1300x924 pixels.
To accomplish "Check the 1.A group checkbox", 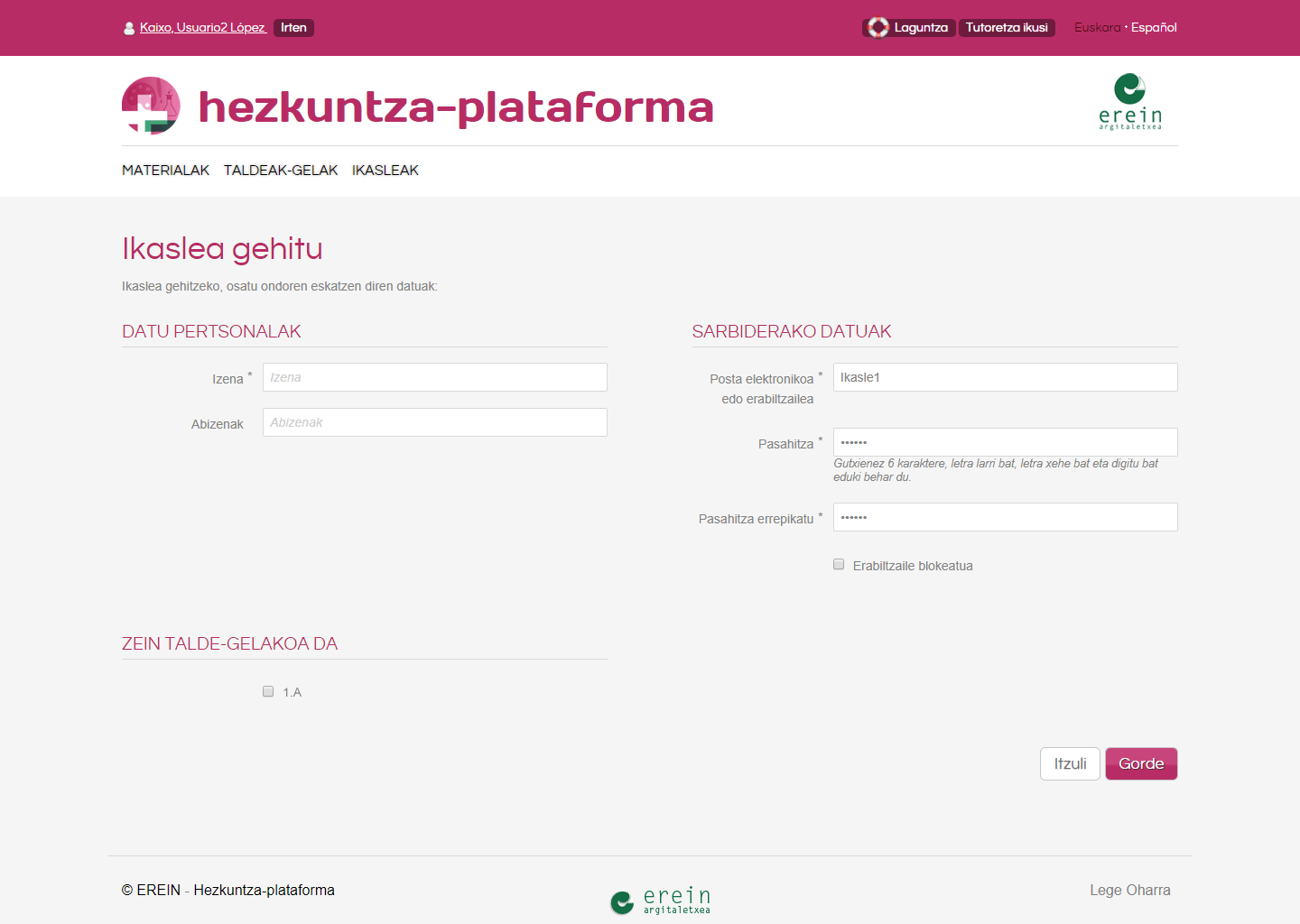I will click(x=268, y=691).
